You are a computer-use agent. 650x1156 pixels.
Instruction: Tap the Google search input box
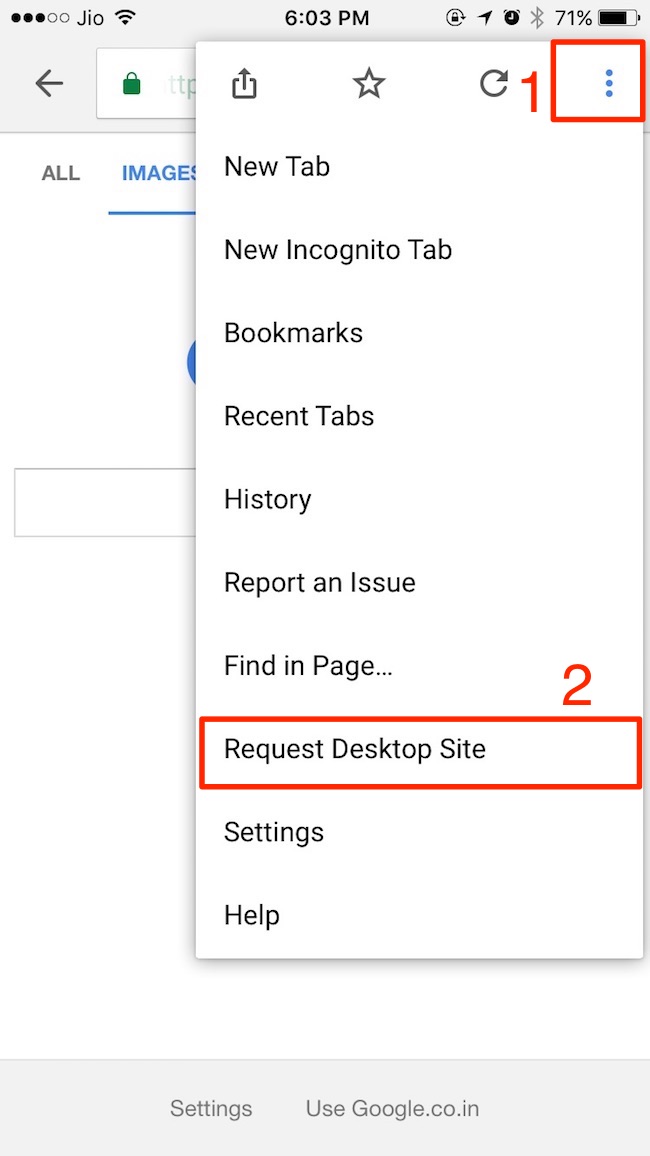105,501
